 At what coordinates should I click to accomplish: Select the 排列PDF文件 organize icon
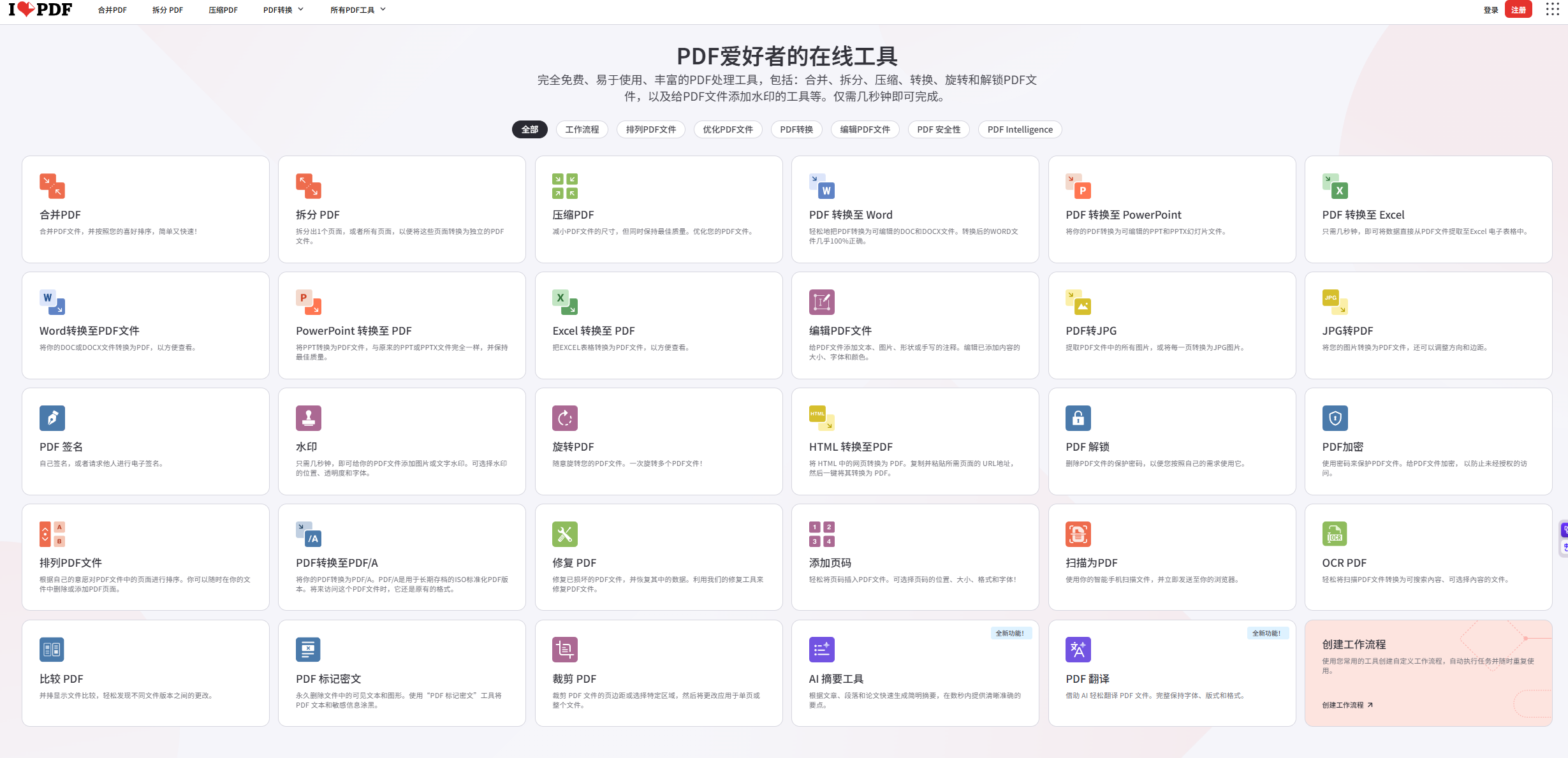click(52, 534)
